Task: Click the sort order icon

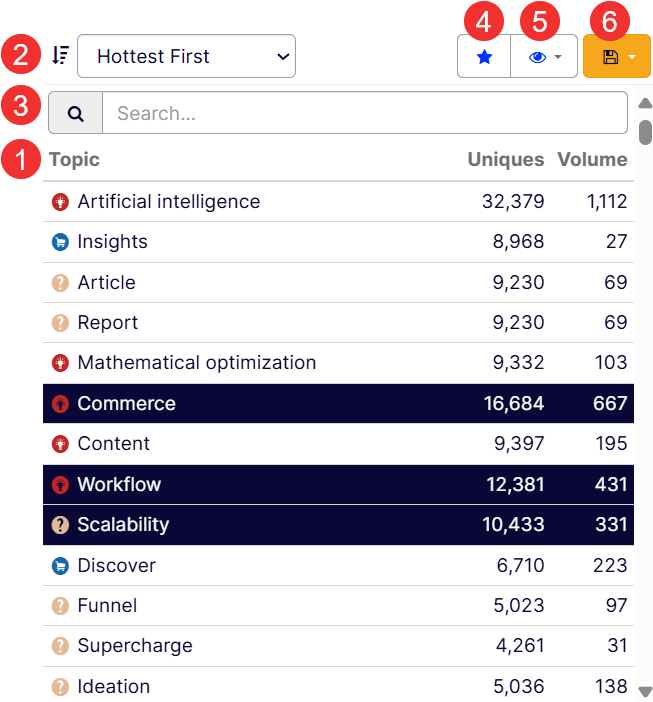Action: pos(61,56)
